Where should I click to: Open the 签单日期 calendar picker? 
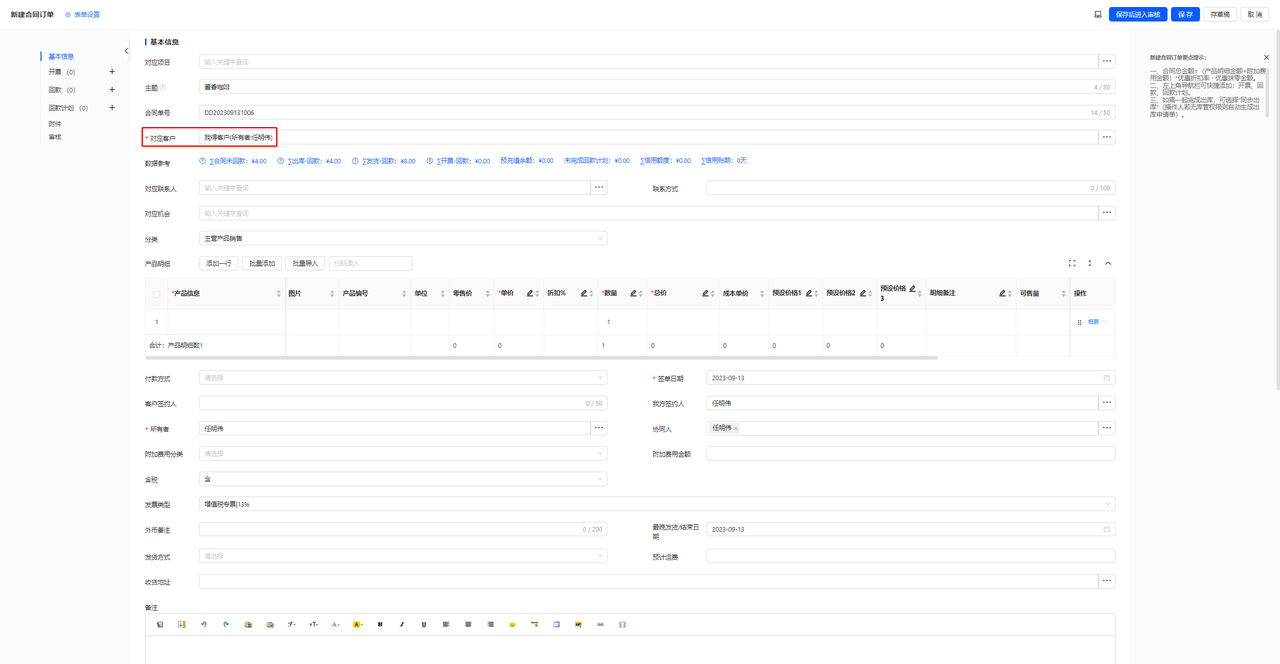(1107, 378)
